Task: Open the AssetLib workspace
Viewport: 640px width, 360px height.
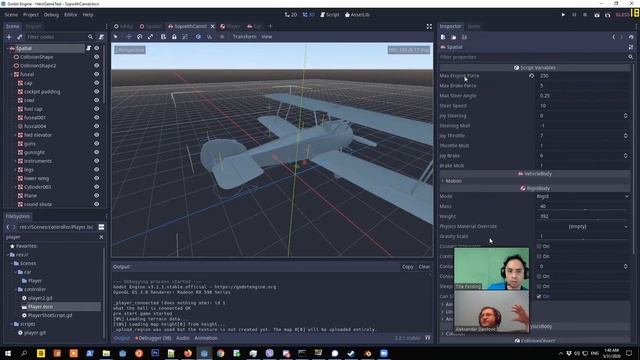Action: point(357,15)
